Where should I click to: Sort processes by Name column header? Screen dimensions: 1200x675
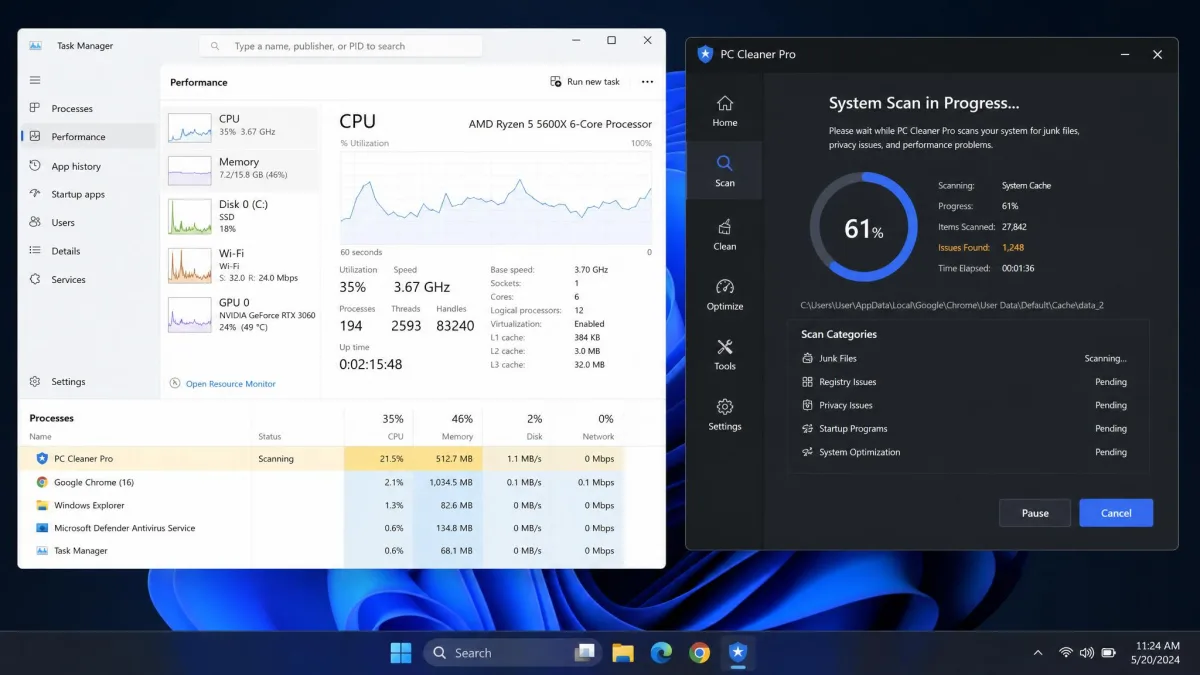pos(40,436)
